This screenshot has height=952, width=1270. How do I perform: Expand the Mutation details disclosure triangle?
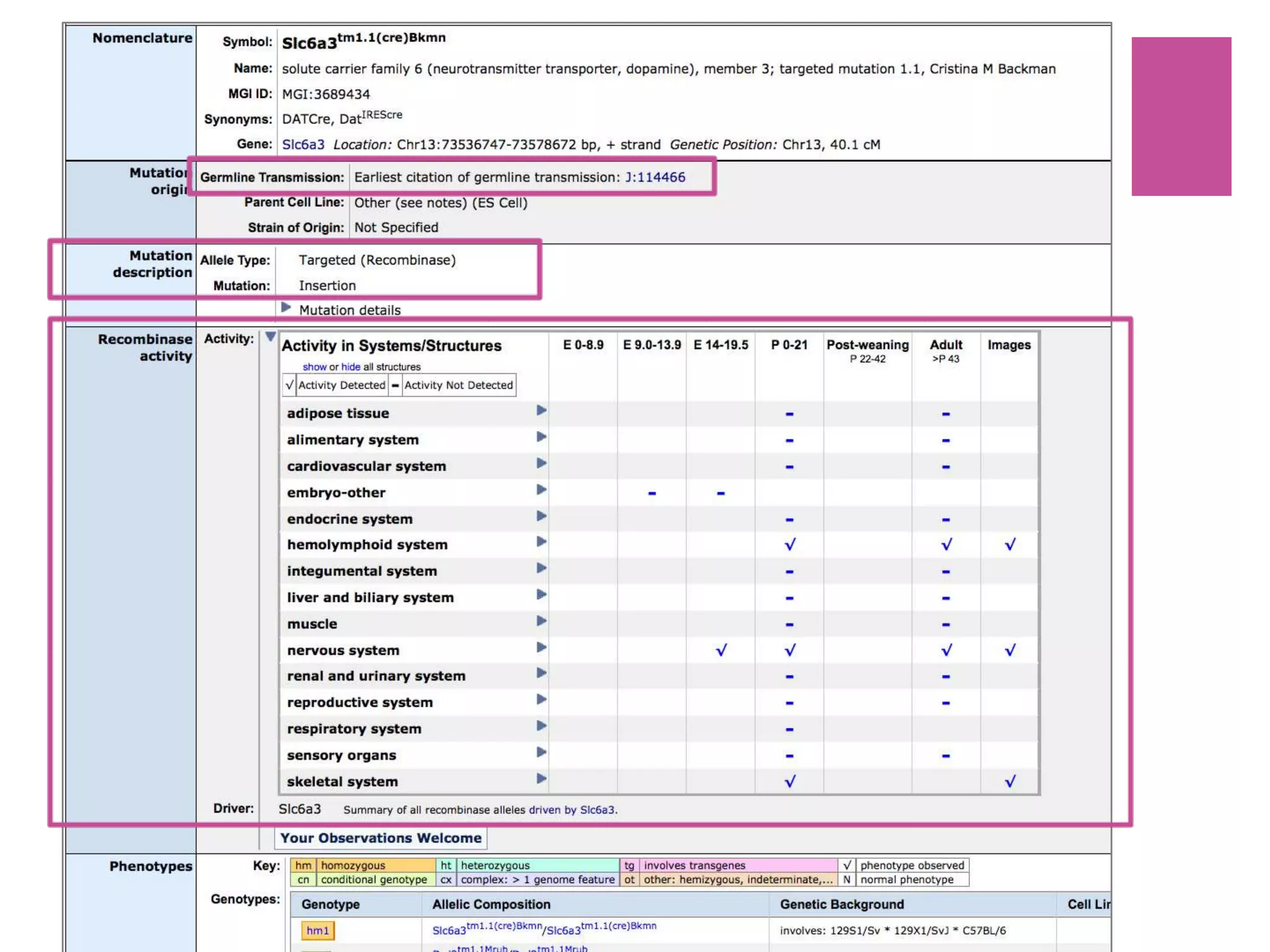(286, 308)
